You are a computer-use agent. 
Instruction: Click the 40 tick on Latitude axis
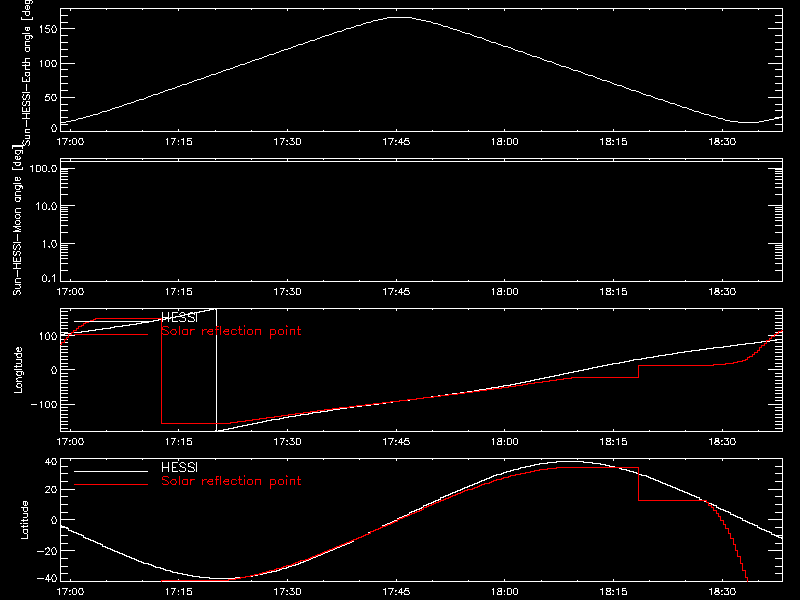52,462
